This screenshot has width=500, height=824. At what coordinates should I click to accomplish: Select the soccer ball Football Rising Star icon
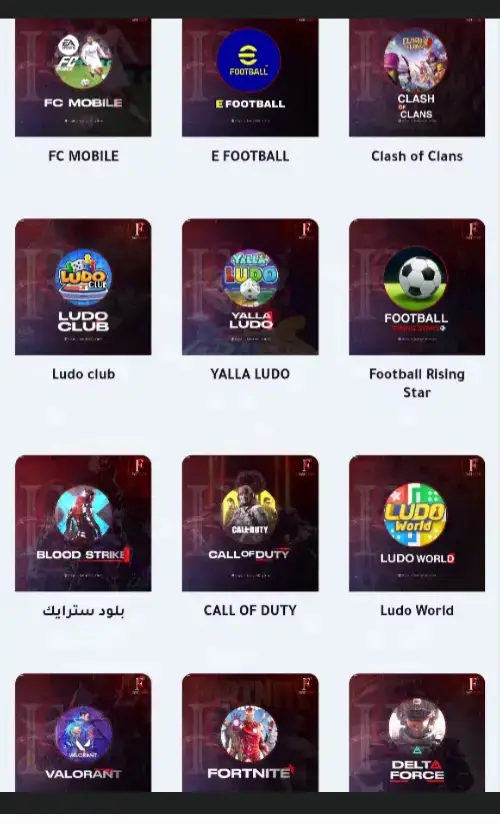415,279
